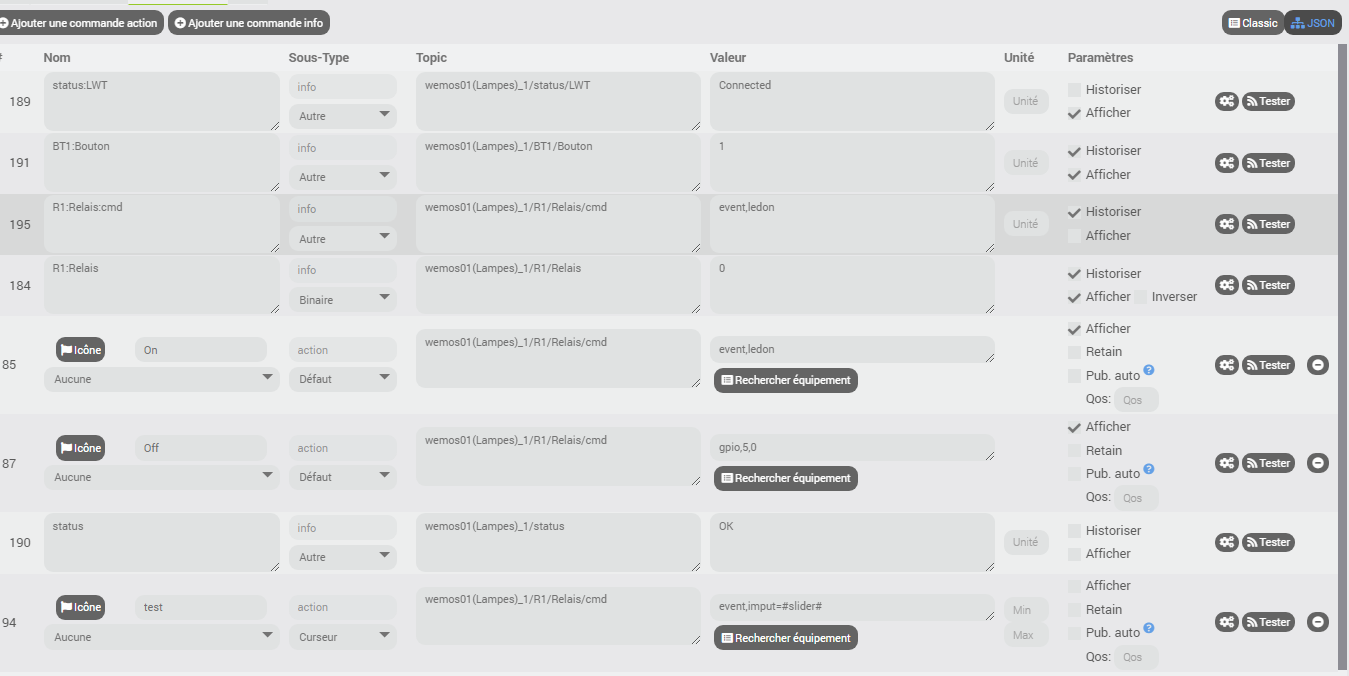Click the Min field of test slider command

[x=1026, y=610]
